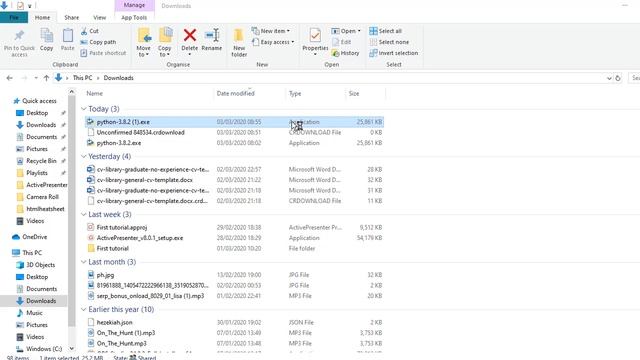Screen dimensions: 640x360
Task: Open the File tab
Action: click(14, 18)
